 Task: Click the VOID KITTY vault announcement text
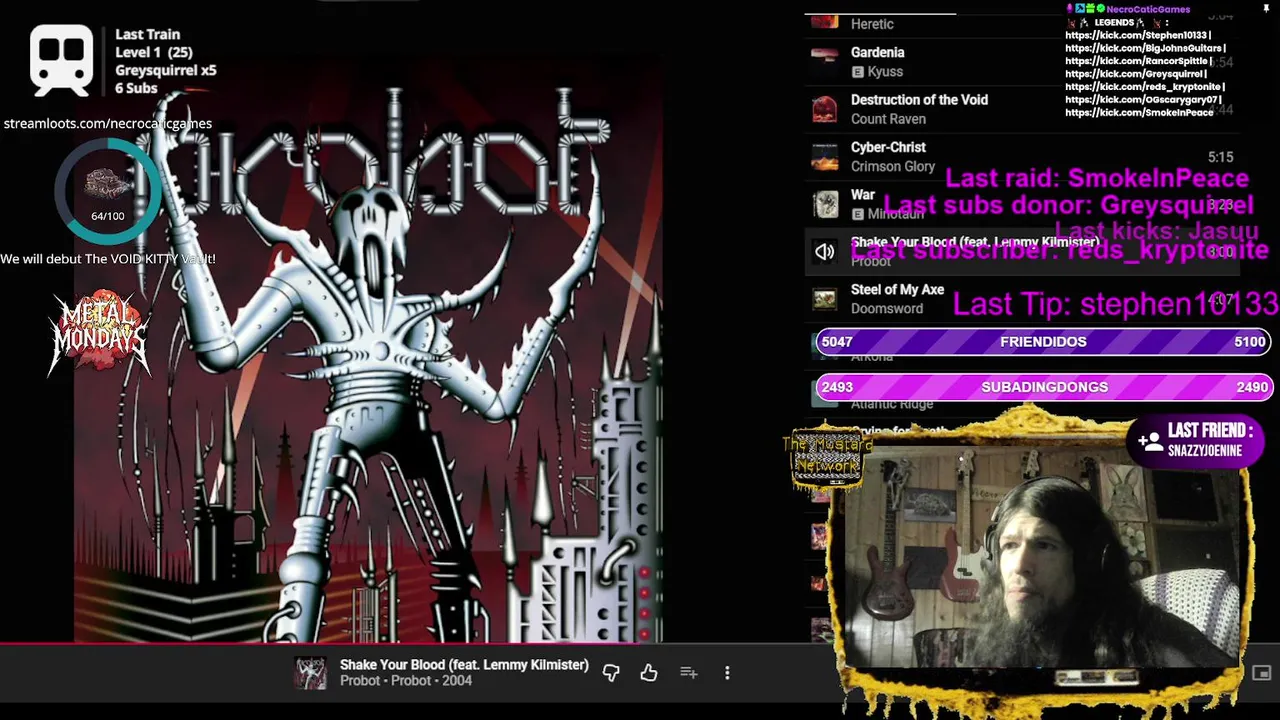pos(108,258)
